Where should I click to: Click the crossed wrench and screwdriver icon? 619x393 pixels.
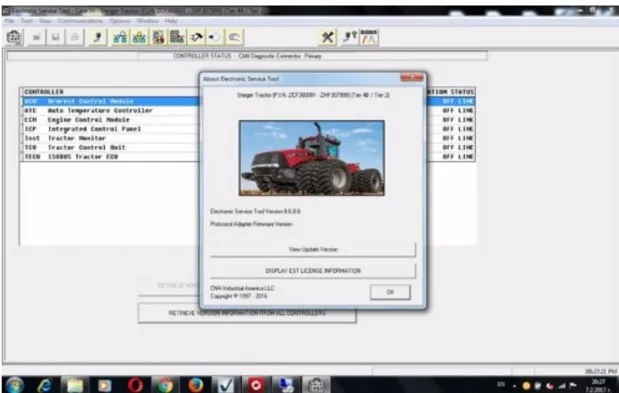click(x=328, y=37)
